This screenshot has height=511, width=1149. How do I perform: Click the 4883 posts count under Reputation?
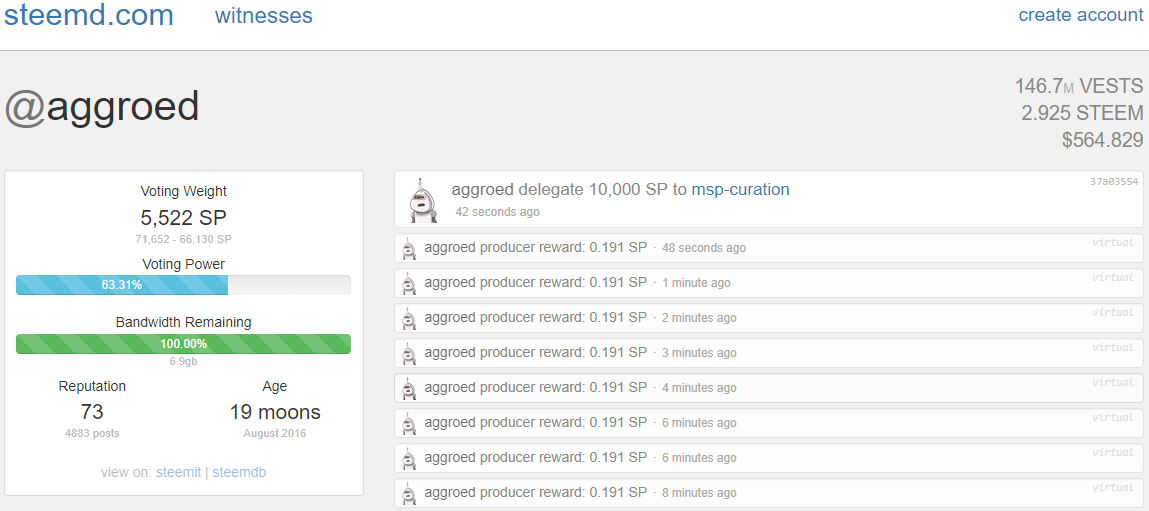pos(92,433)
